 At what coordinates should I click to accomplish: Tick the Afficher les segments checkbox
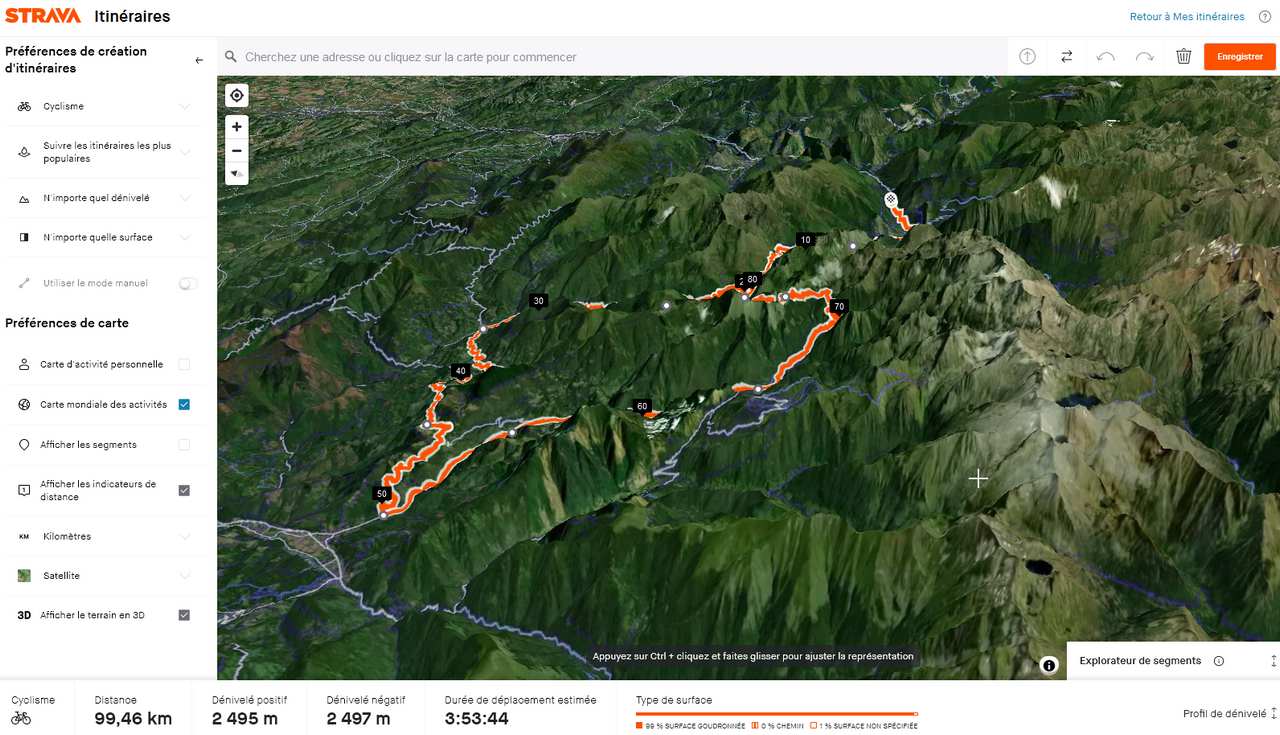184,445
